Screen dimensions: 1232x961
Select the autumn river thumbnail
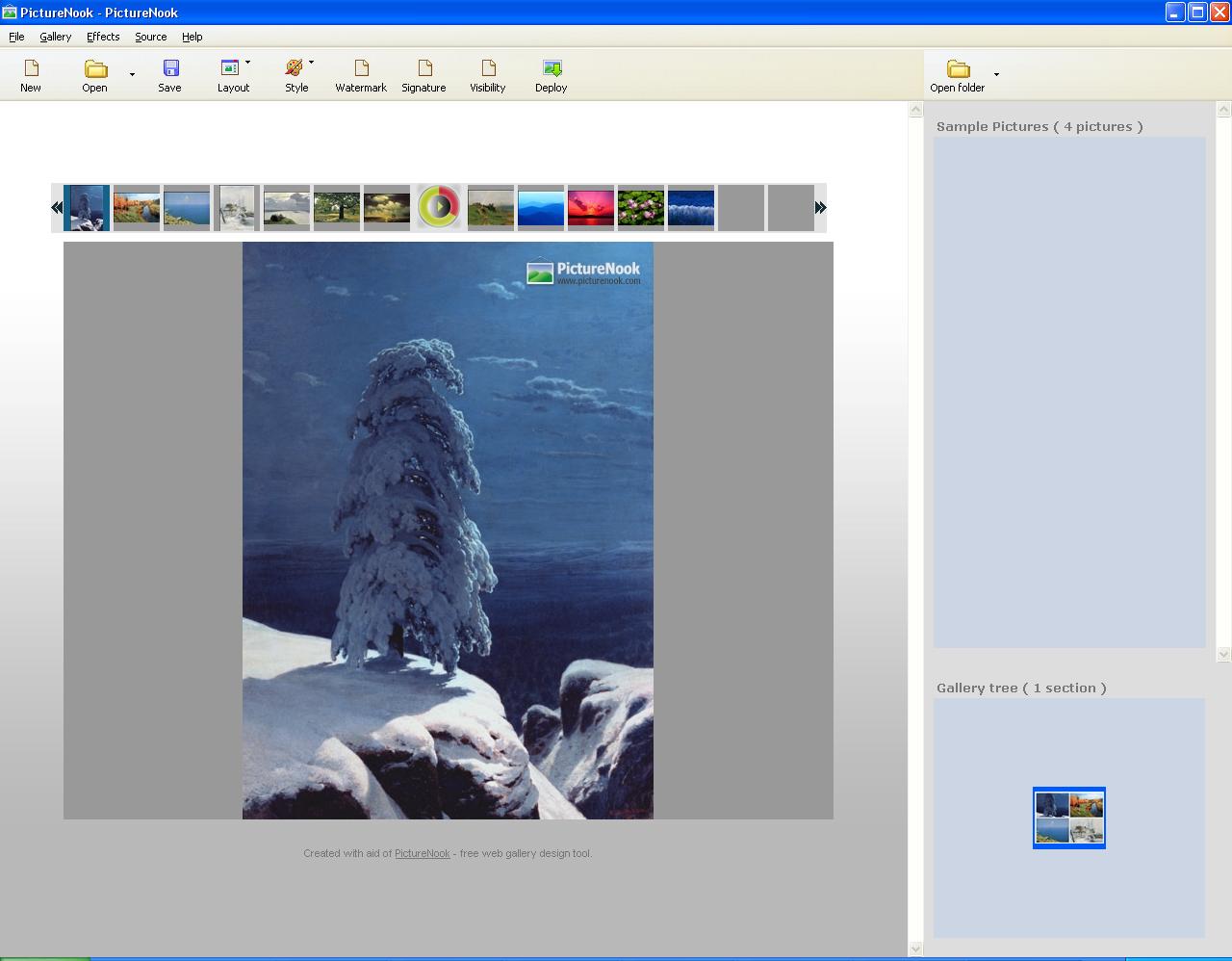coord(137,208)
